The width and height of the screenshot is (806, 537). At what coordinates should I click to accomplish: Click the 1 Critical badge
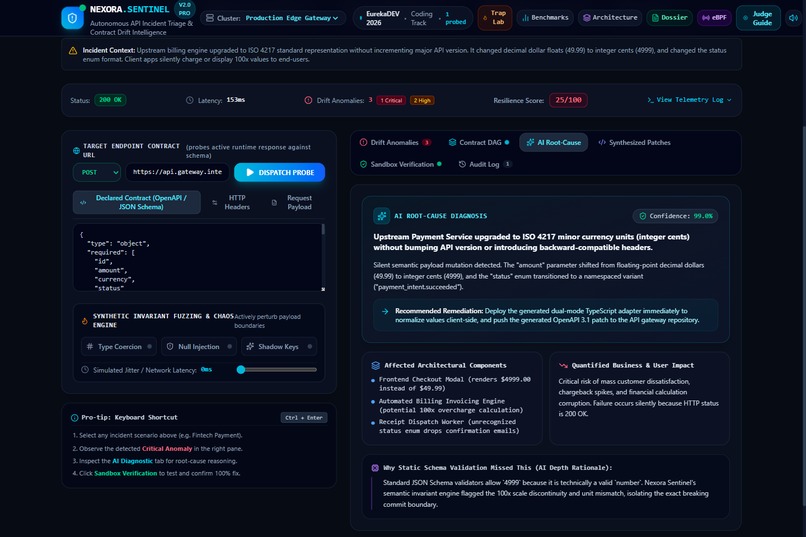[391, 100]
